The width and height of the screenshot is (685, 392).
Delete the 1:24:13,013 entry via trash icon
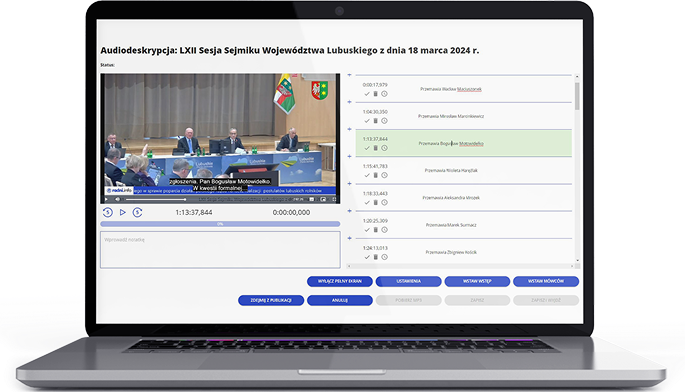tap(375, 257)
